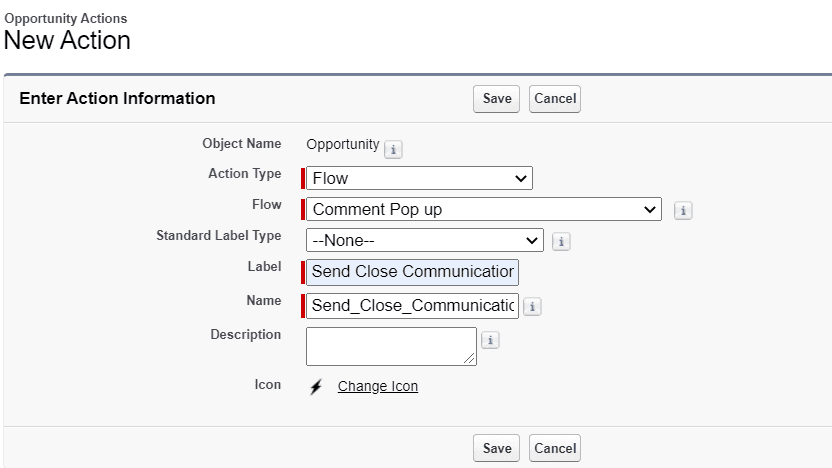
Task: Click info icon beside Flow dropdown
Action: [683, 211]
